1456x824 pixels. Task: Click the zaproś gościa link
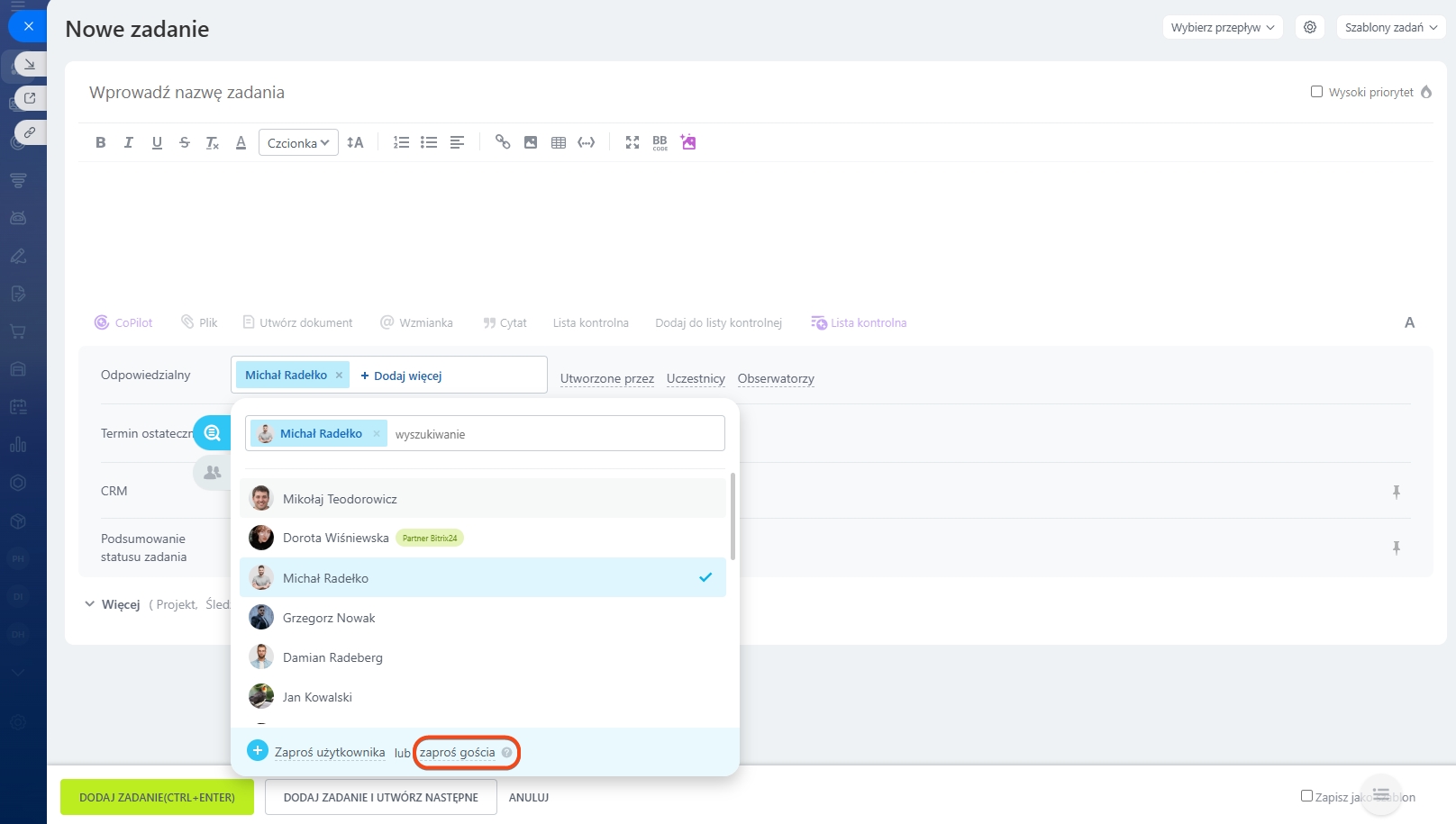click(458, 753)
